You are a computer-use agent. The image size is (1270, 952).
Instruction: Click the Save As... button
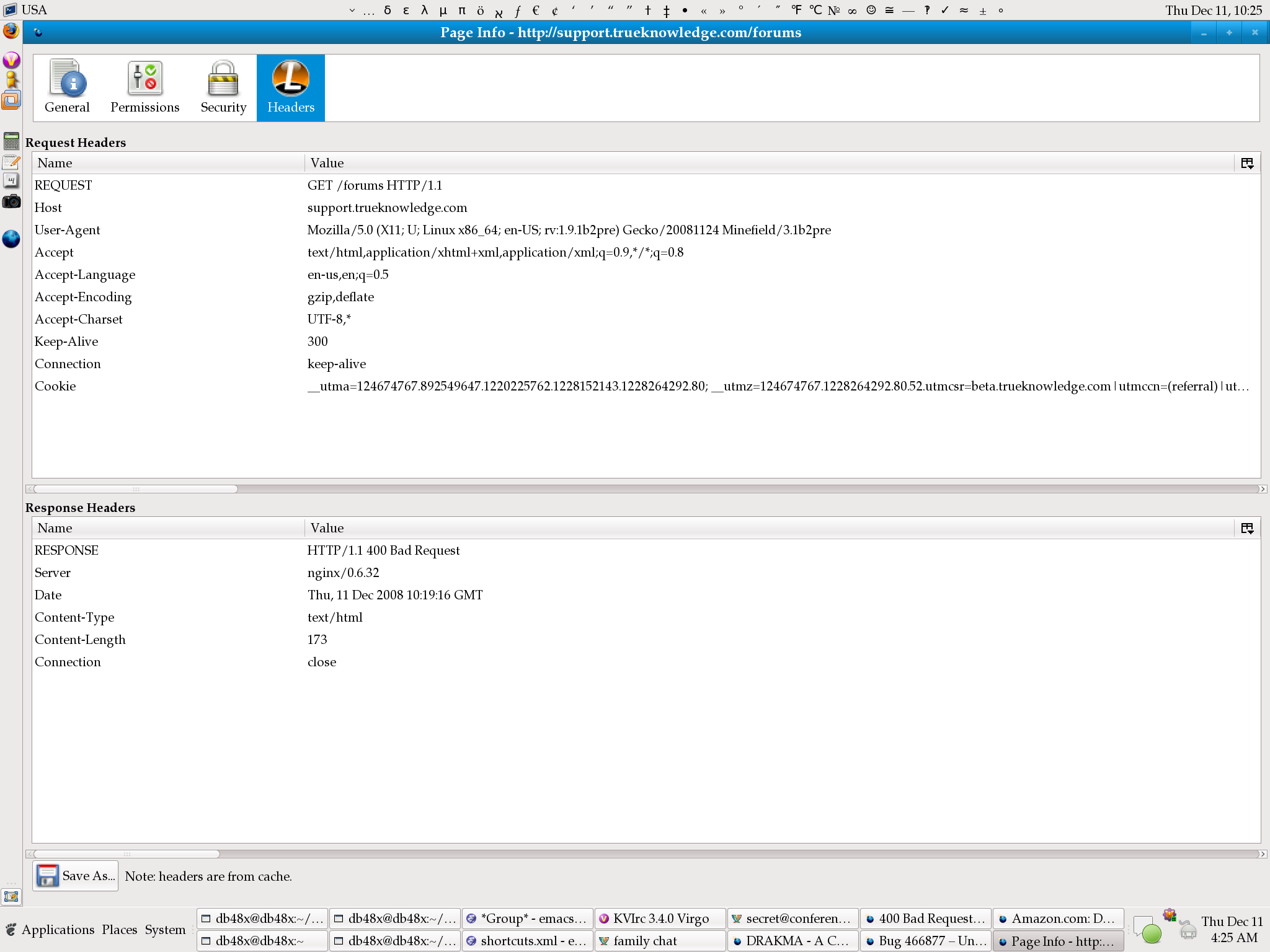coord(76,876)
